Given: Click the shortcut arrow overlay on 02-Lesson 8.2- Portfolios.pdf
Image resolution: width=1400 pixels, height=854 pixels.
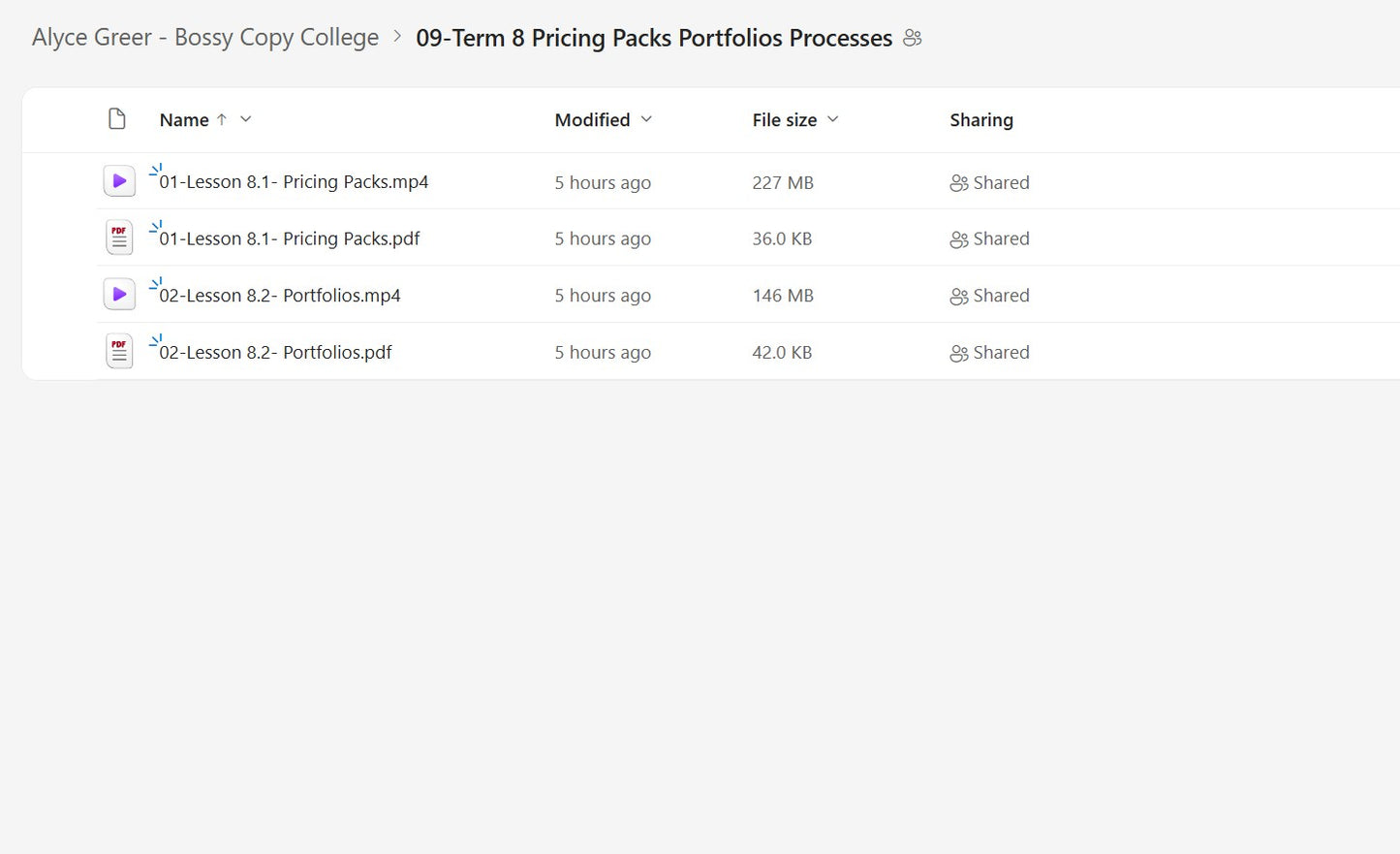Looking at the screenshot, I should click(153, 338).
